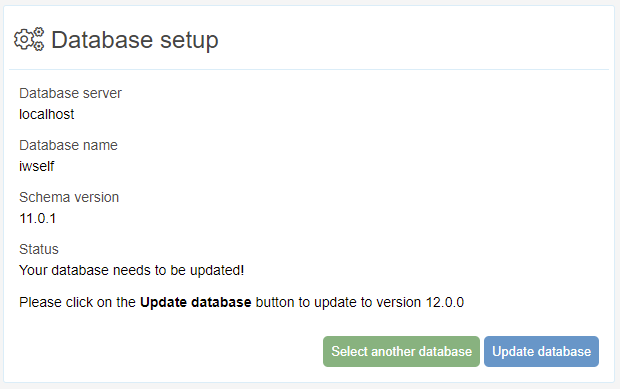Viewport: 620px width, 389px height.
Task: Click the 11.0.1 schema version value
Action: (x=38, y=218)
